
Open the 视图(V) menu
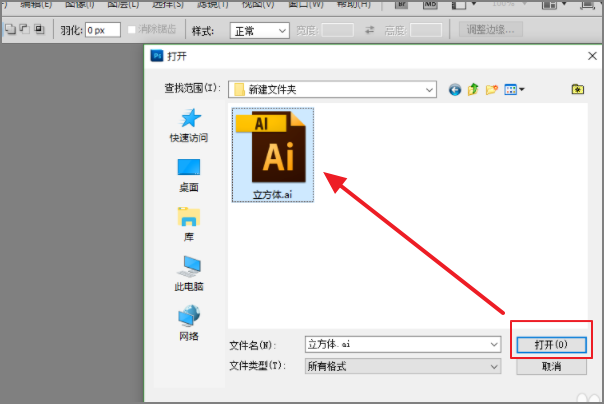click(258, 4)
